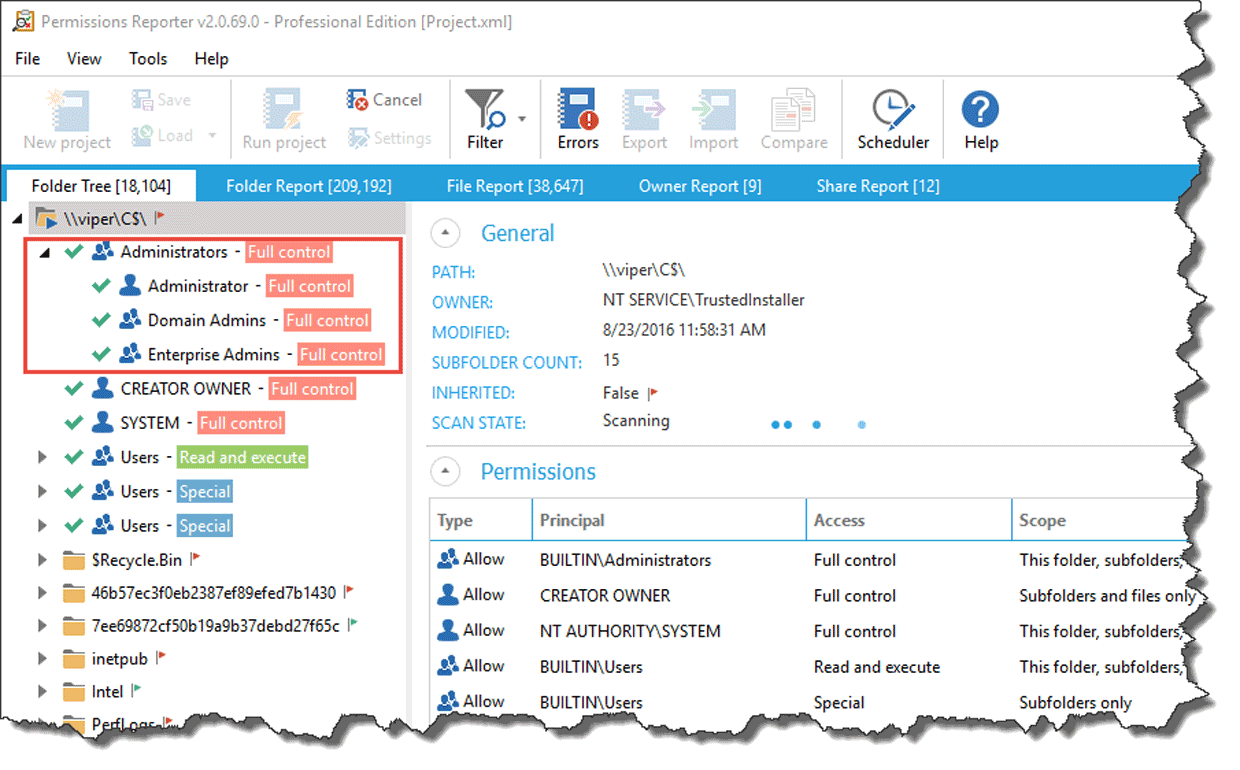
Task: Expand the Users Read and execute node
Action: (42, 457)
